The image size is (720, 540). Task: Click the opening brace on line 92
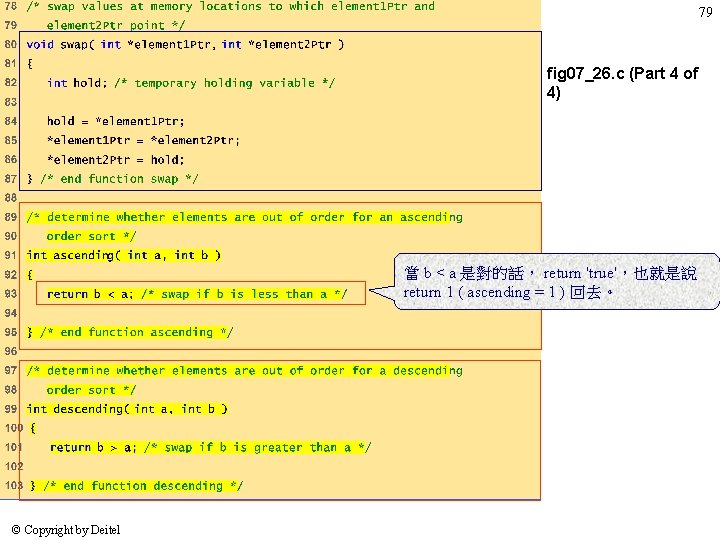[x=30, y=275]
